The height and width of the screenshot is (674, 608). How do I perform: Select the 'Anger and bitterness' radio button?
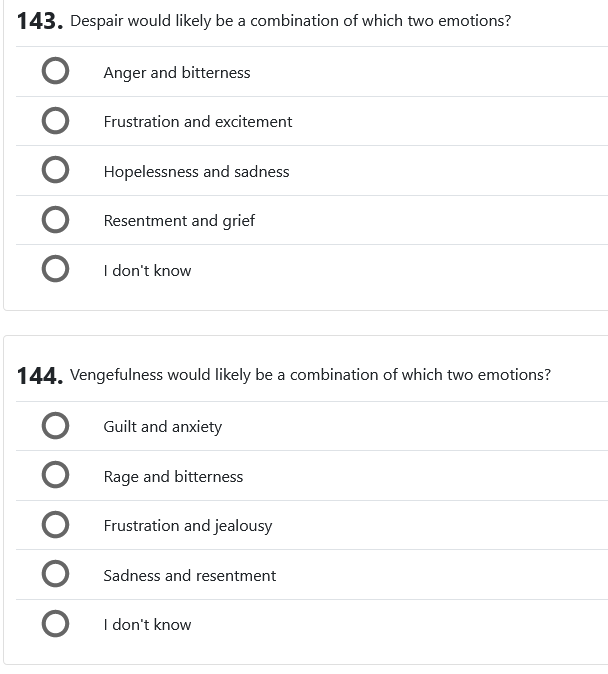tap(56, 72)
